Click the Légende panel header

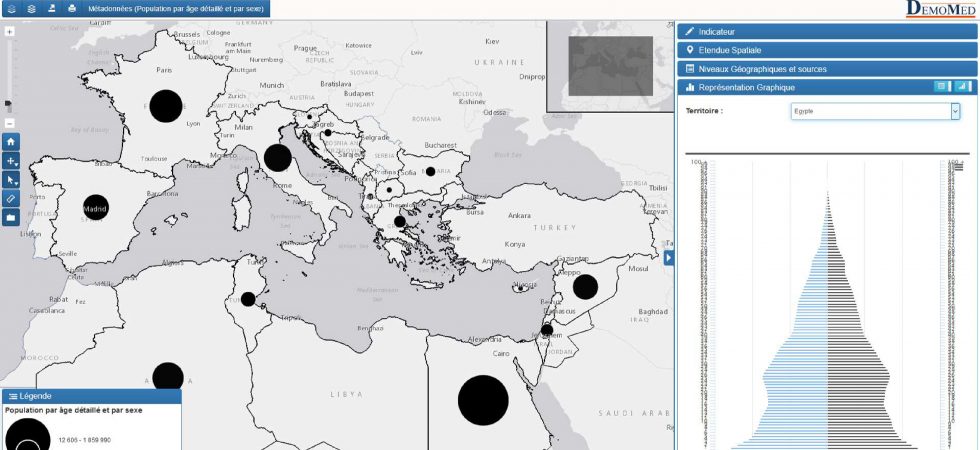91,396
